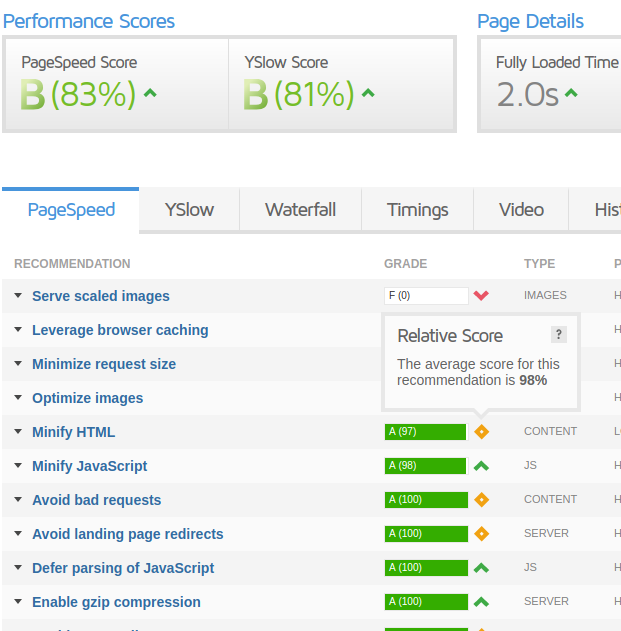The width and height of the screenshot is (621, 631).
Task: Open the Minimize request size recommendation link
Action: [104, 364]
